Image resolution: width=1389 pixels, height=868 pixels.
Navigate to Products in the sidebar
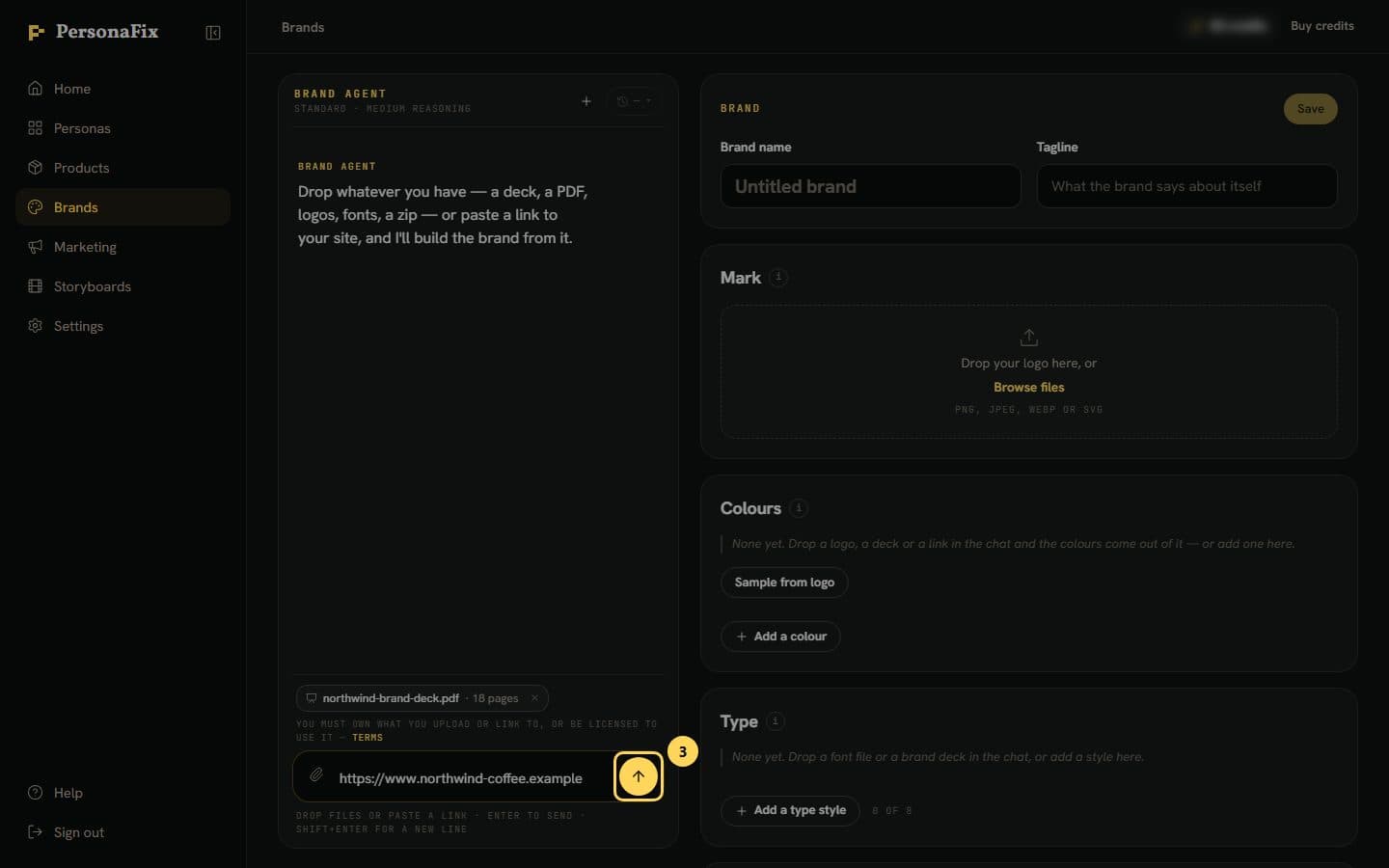tap(123, 168)
